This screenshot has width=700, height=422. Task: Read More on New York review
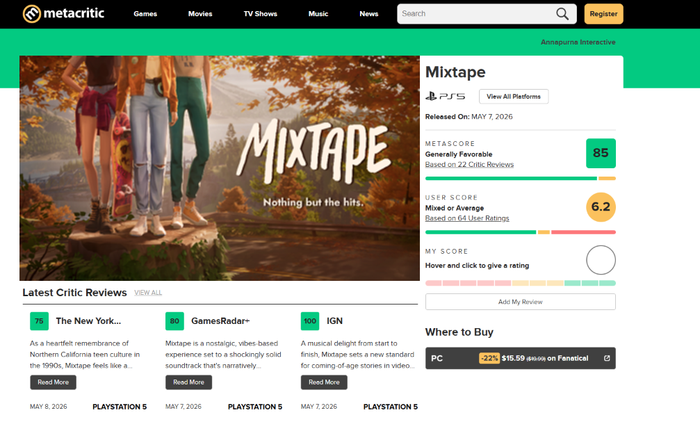[53, 382]
